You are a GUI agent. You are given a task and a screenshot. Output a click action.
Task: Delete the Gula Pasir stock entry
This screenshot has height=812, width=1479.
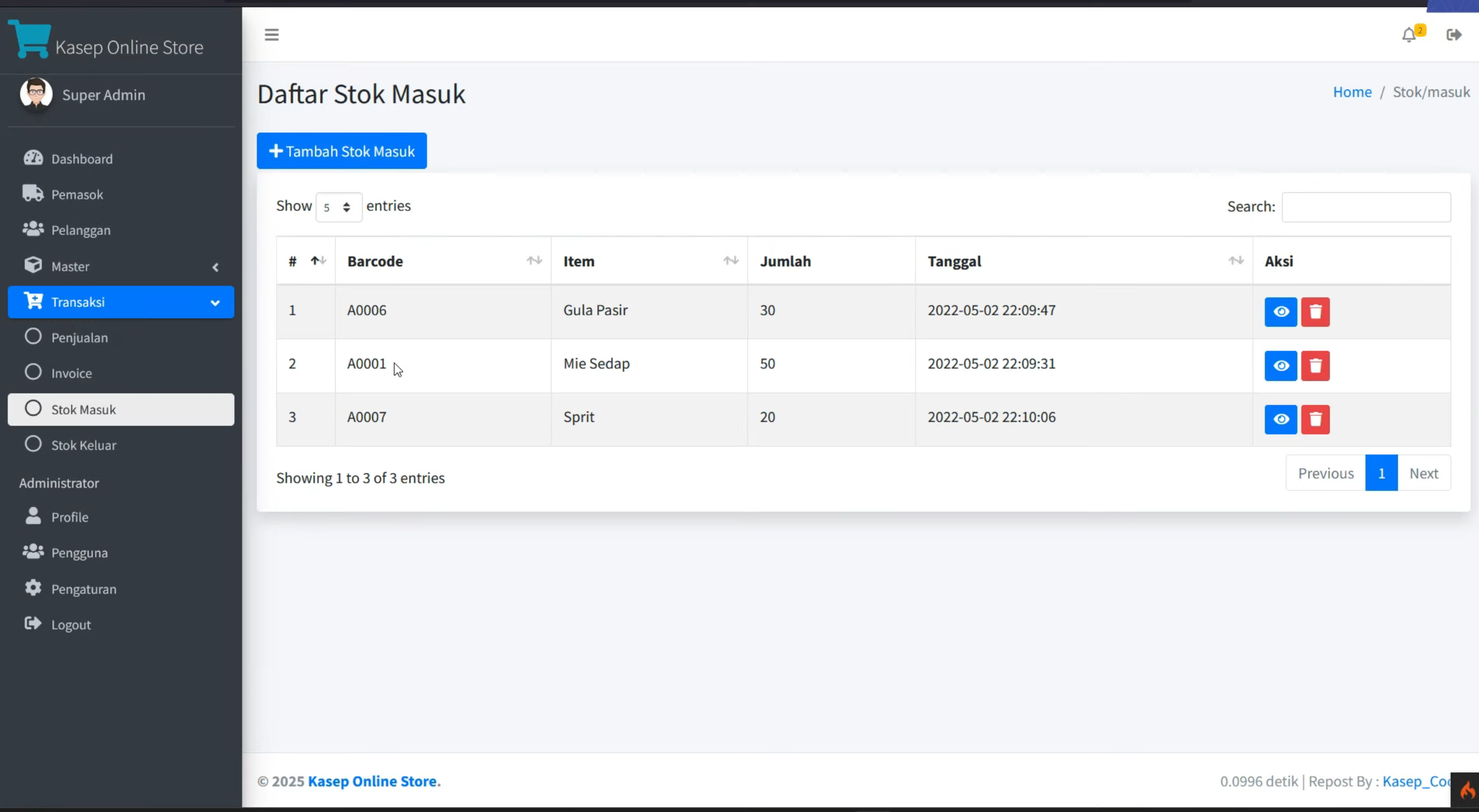coord(1315,312)
